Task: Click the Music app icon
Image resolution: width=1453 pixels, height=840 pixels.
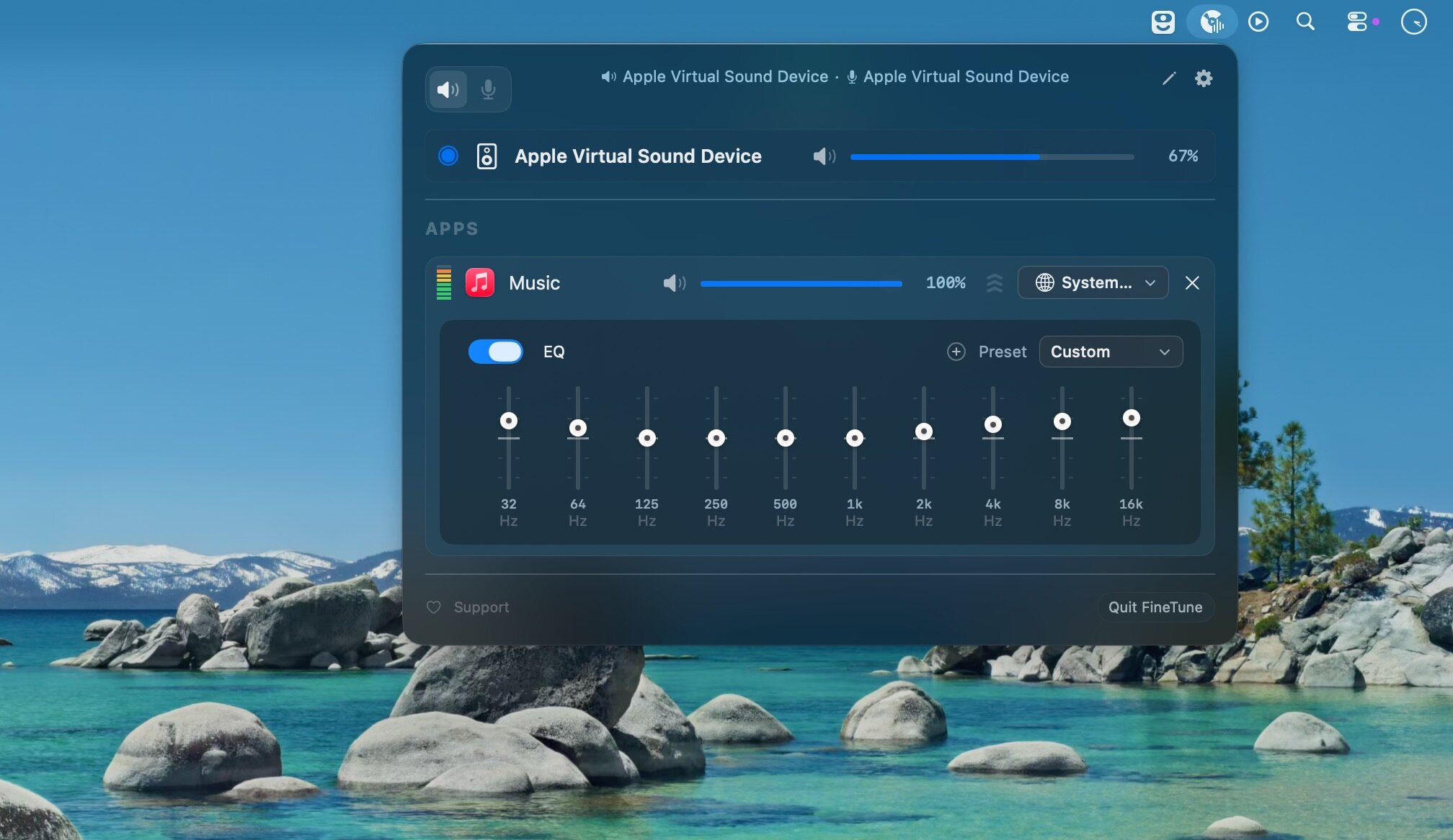Action: [x=479, y=282]
